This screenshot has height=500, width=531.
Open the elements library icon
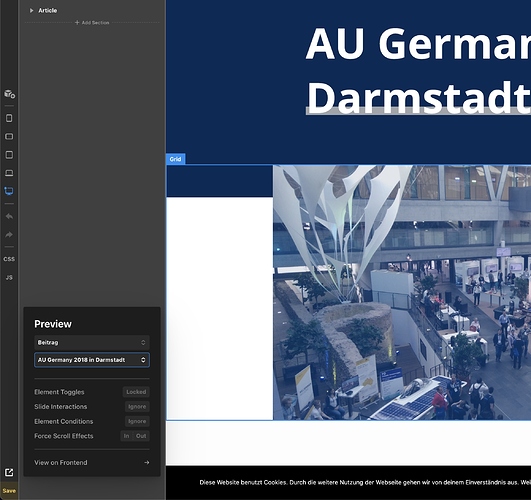[9, 94]
